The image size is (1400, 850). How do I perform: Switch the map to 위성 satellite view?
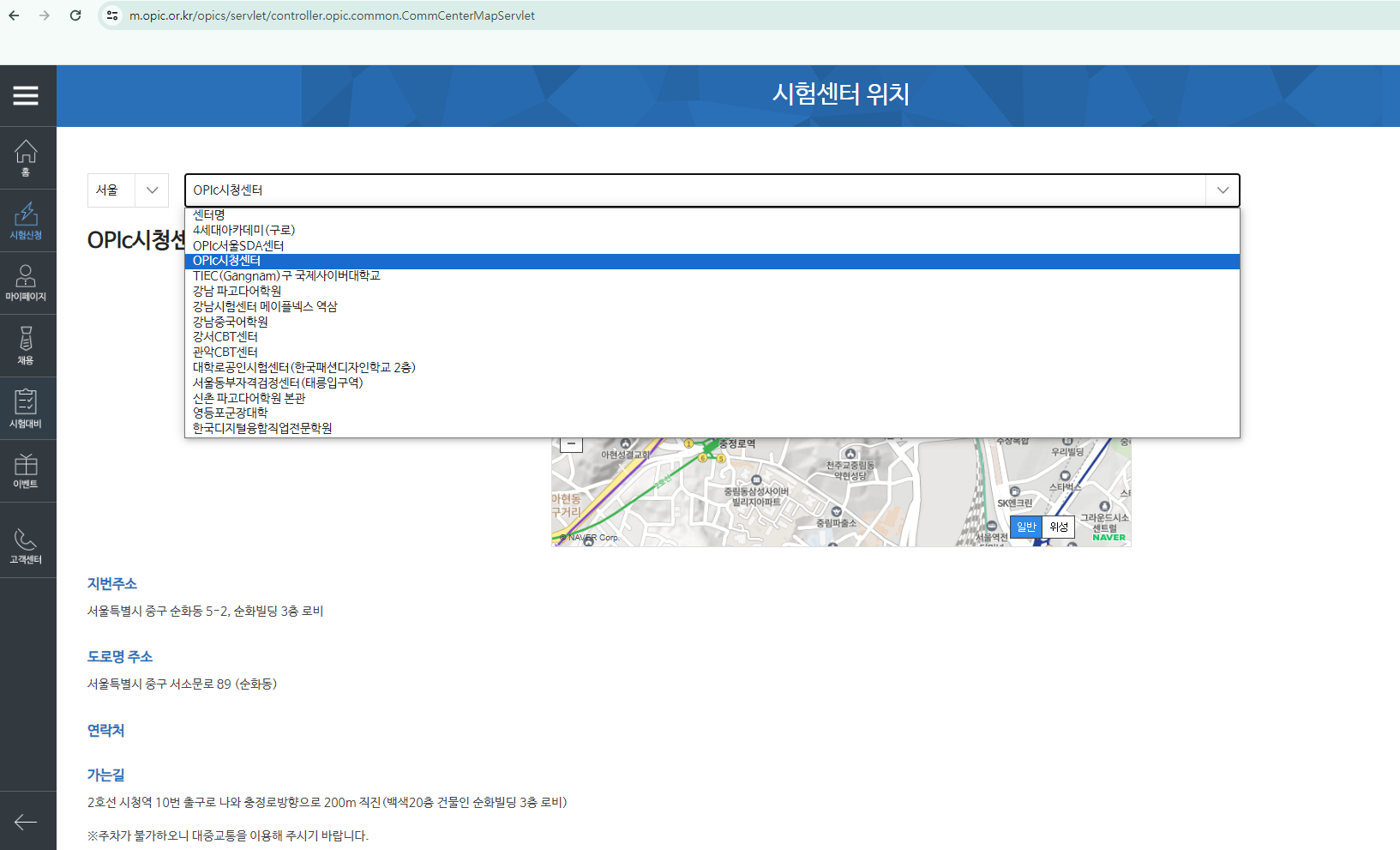[1058, 527]
